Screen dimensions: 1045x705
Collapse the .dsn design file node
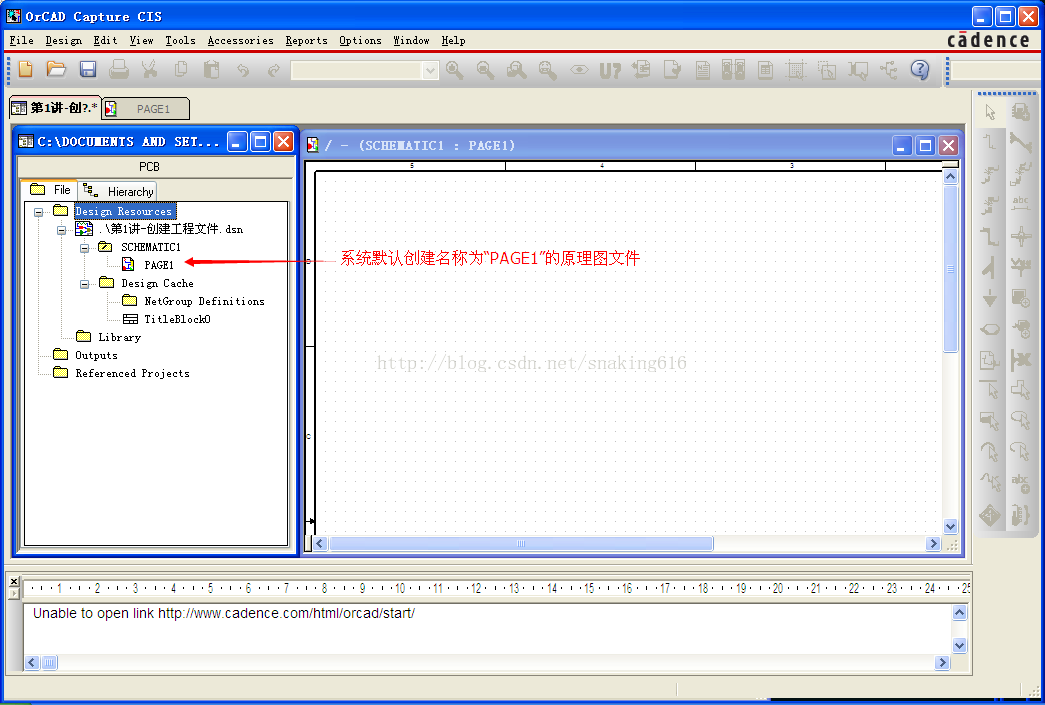coord(61,230)
